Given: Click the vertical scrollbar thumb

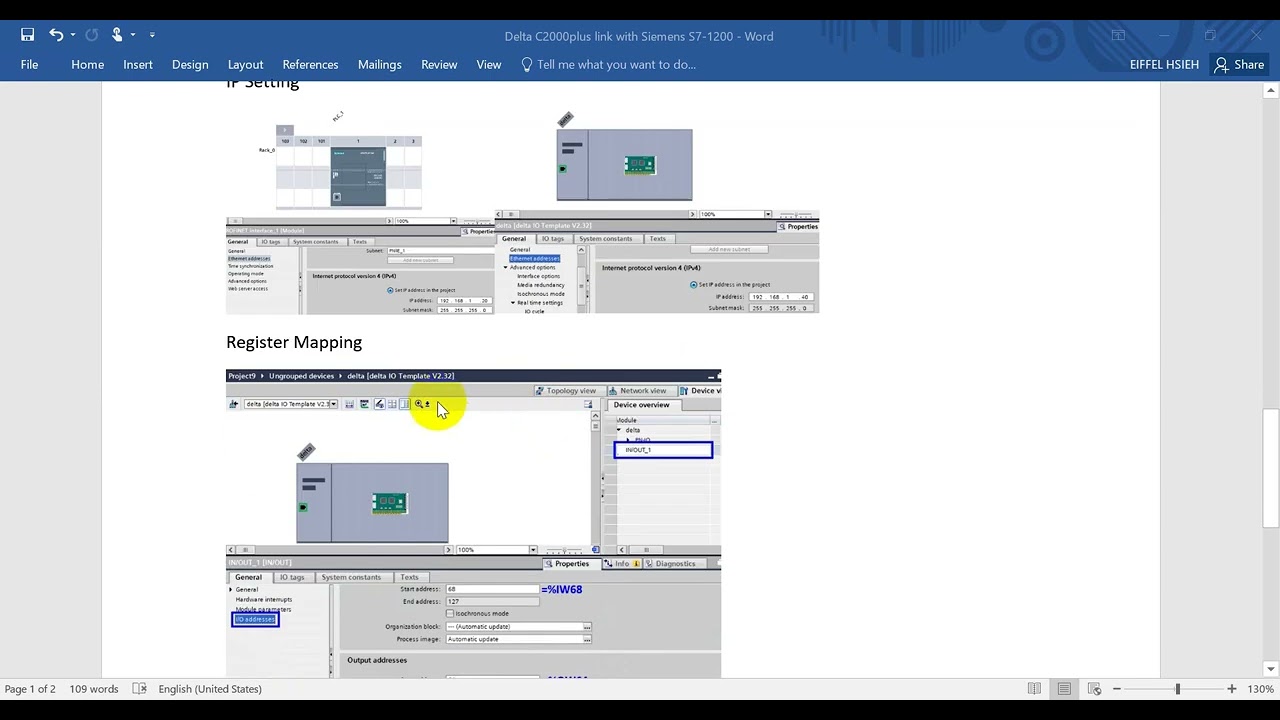Looking at the screenshot, I should [1271, 467].
